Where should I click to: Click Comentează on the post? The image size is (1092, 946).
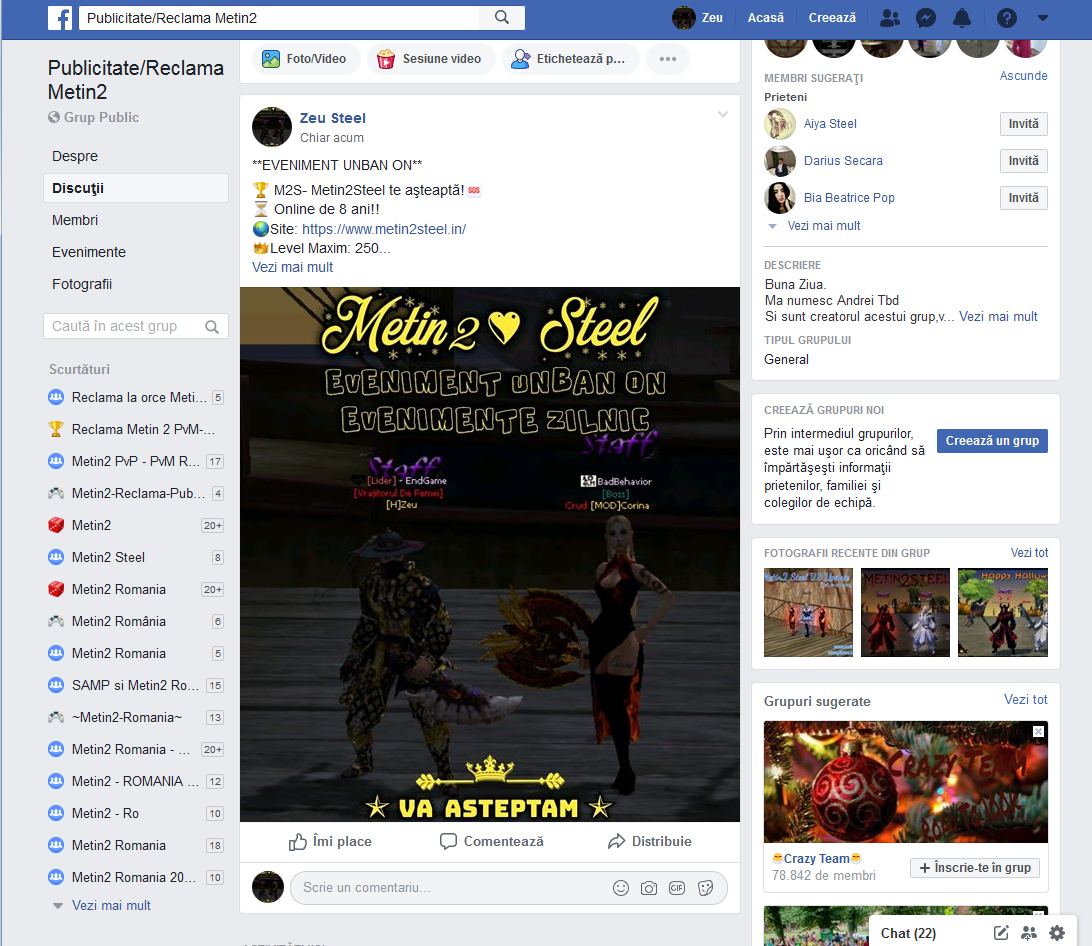(x=492, y=842)
